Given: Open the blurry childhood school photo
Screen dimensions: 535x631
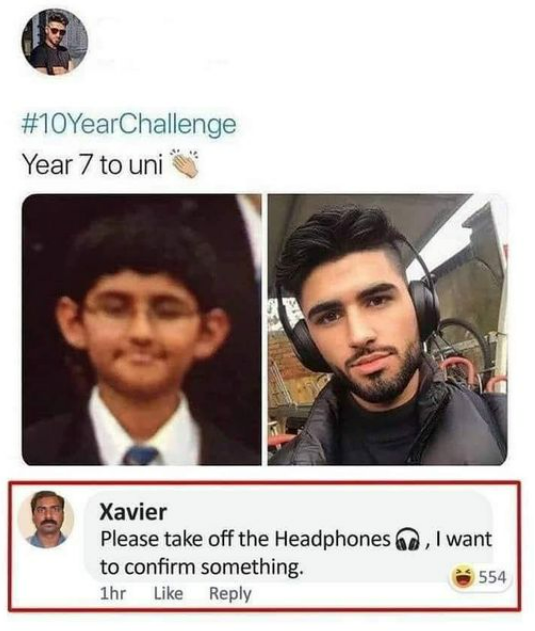Looking at the screenshot, I should click(142, 329).
